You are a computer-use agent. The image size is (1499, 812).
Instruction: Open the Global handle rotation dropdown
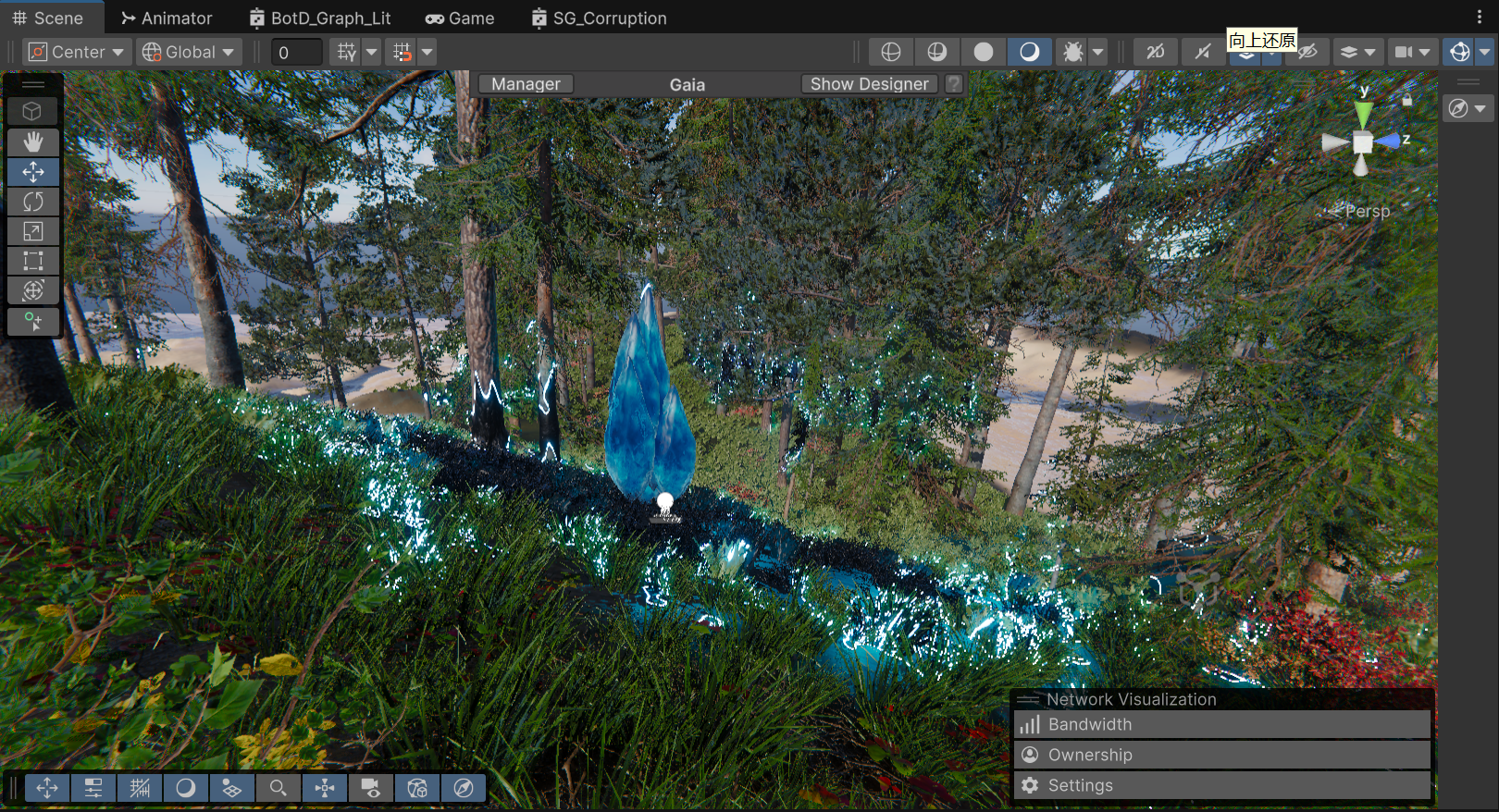(x=189, y=52)
